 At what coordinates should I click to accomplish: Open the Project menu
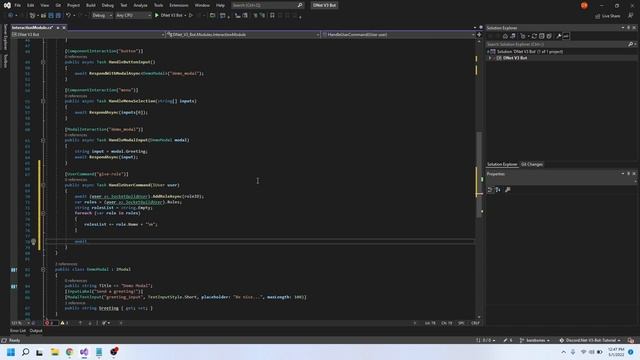pyautogui.click(x=73, y=5)
